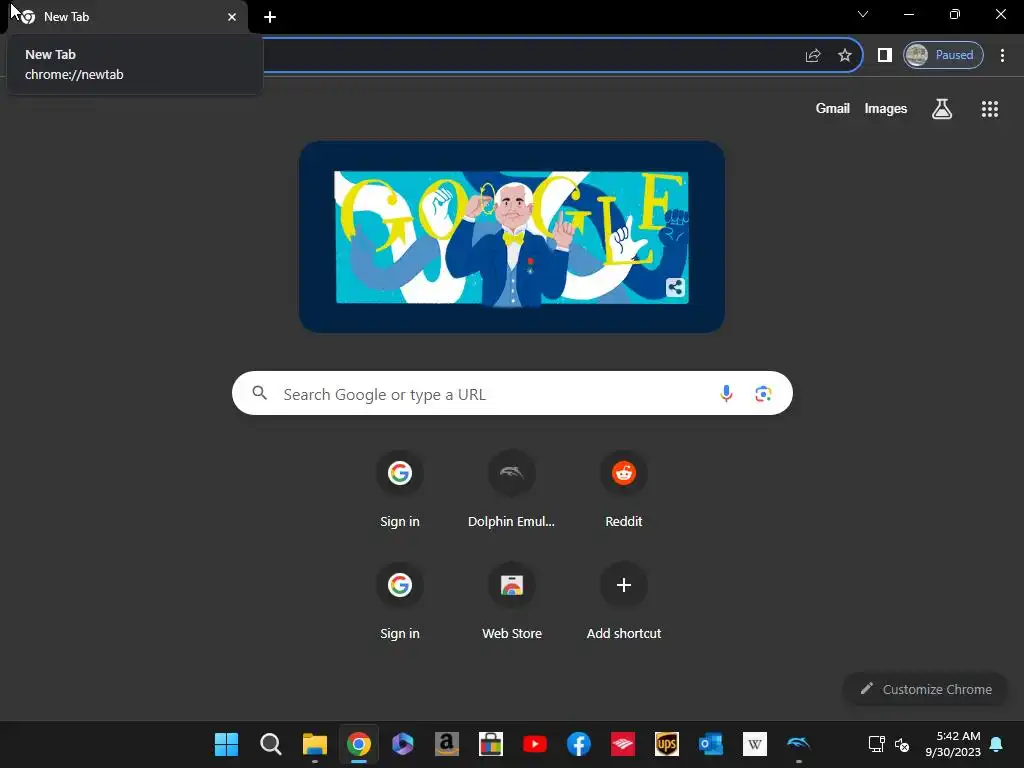This screenshot has height=768, width=1024.
Task: Open File Explorer from taskbar
Action: [315, 744]
